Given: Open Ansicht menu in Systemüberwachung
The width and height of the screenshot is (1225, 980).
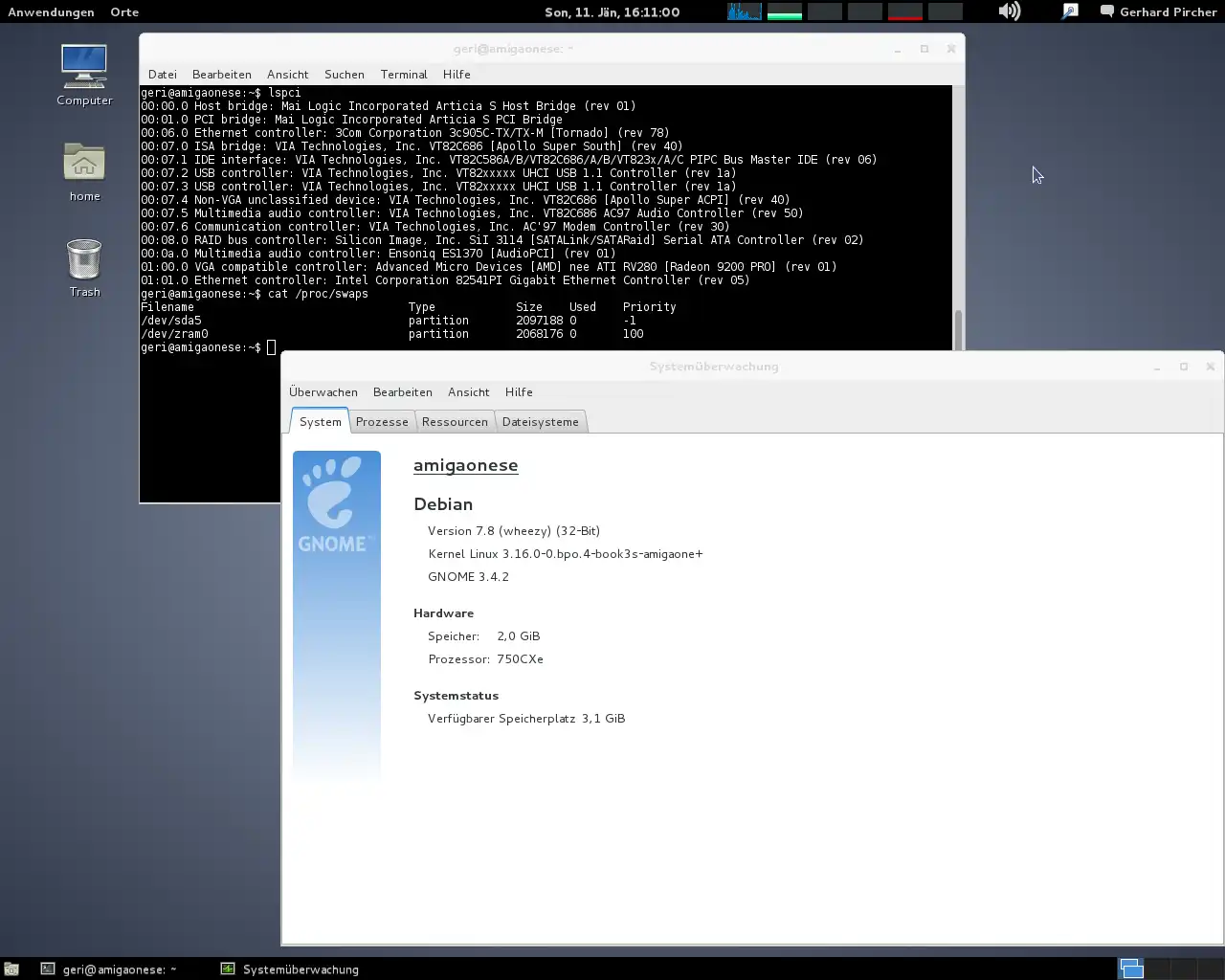Looking at the screenshot, I should tap(469, 391).
